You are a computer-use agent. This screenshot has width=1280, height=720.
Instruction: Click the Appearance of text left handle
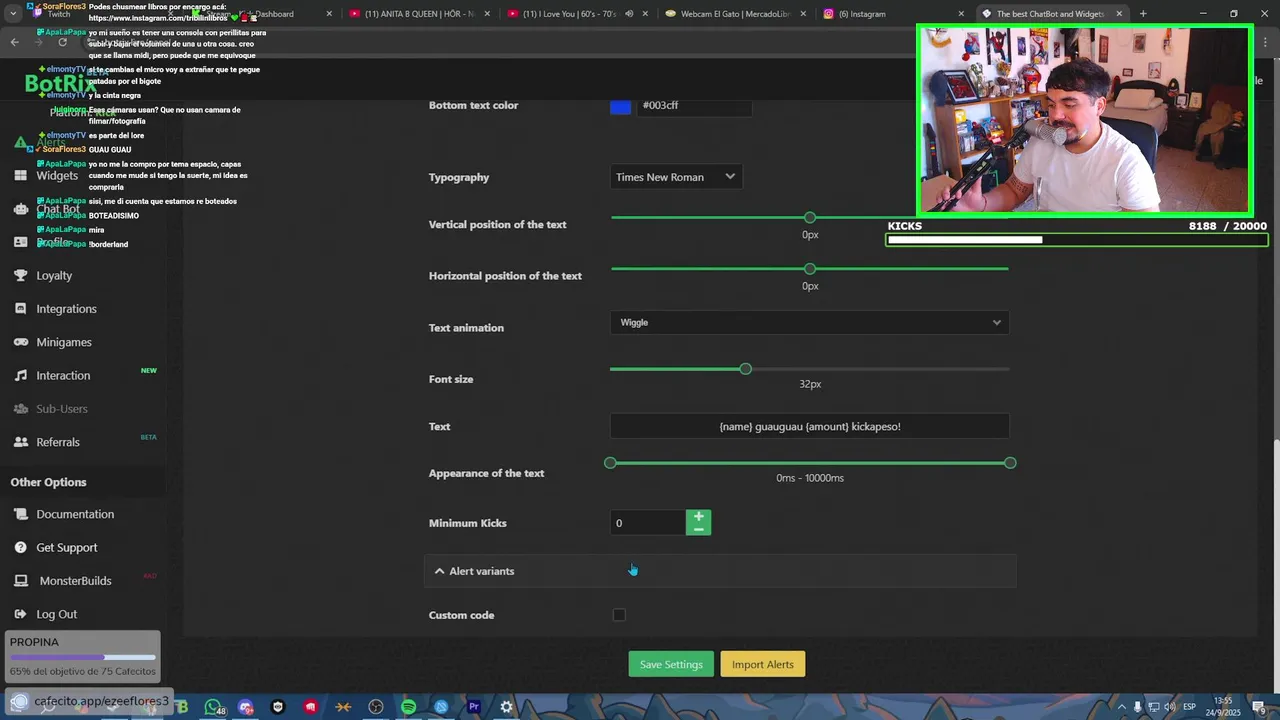[x=610, y=463]
